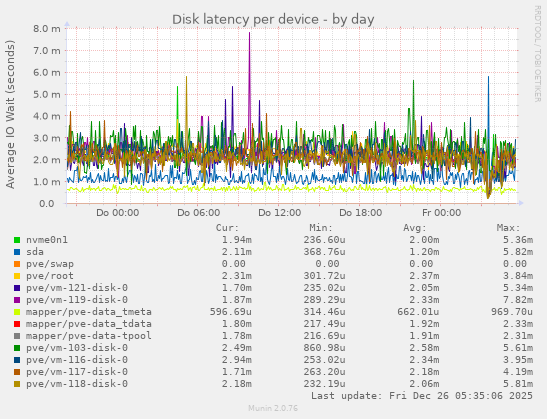Click the 'Fr 00:00' x-axis label

(x=441, y=213)
